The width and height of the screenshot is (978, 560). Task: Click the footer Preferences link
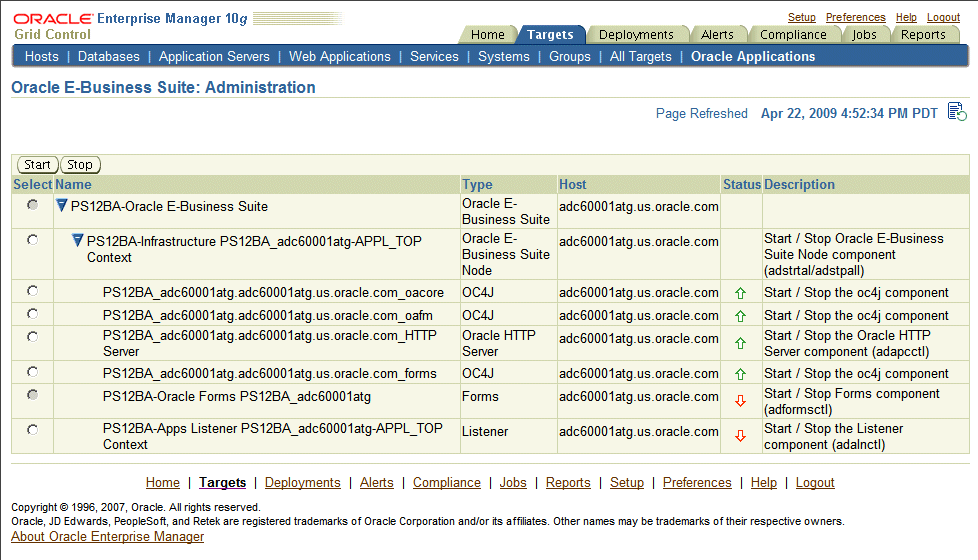[x=697, y=483]
